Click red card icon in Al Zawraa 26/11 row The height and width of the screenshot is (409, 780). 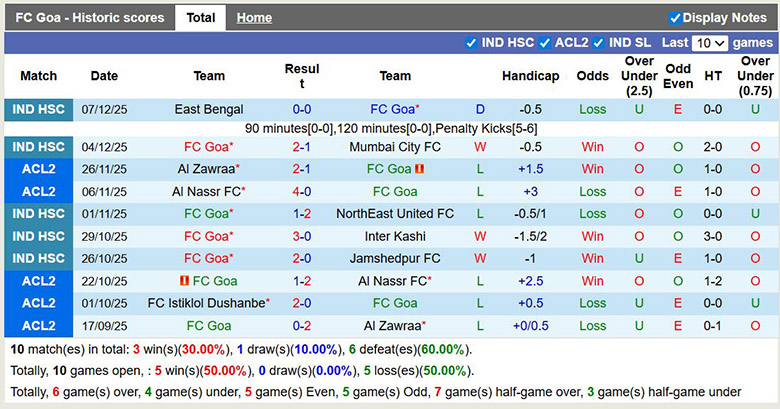[x=421, y=169]
